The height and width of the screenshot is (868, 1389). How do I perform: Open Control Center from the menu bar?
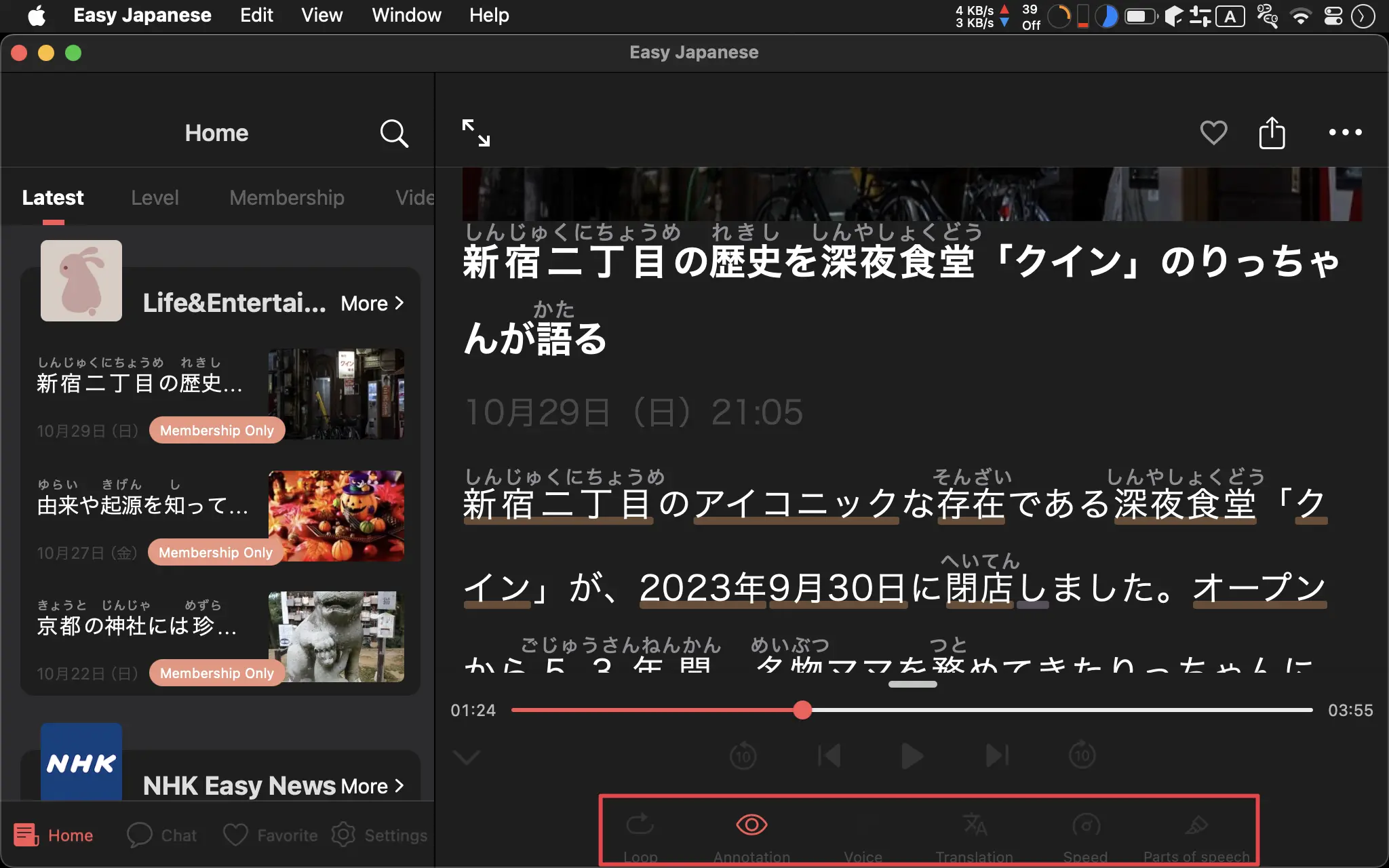1333,16
